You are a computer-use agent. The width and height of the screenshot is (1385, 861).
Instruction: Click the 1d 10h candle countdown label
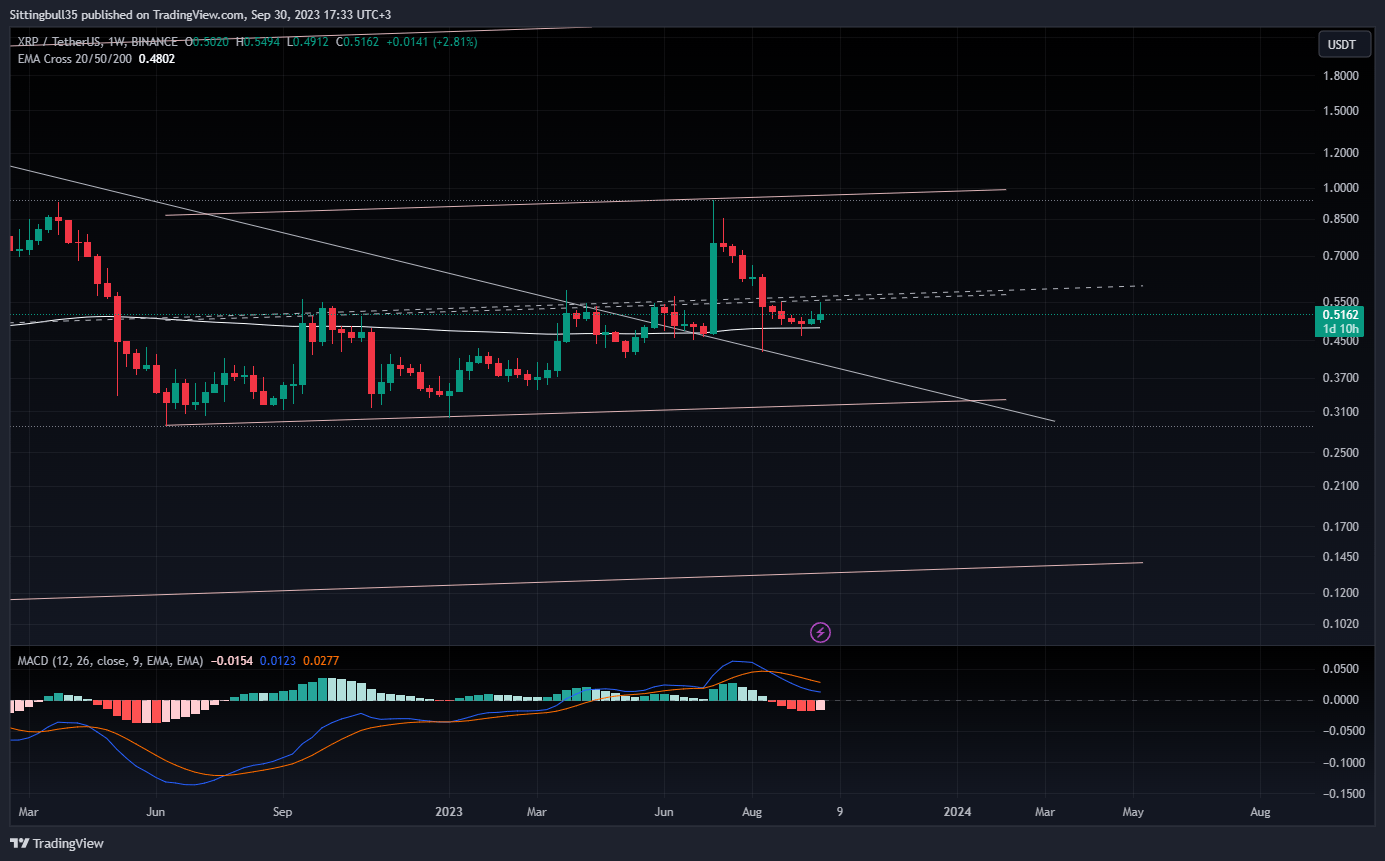1342,327
